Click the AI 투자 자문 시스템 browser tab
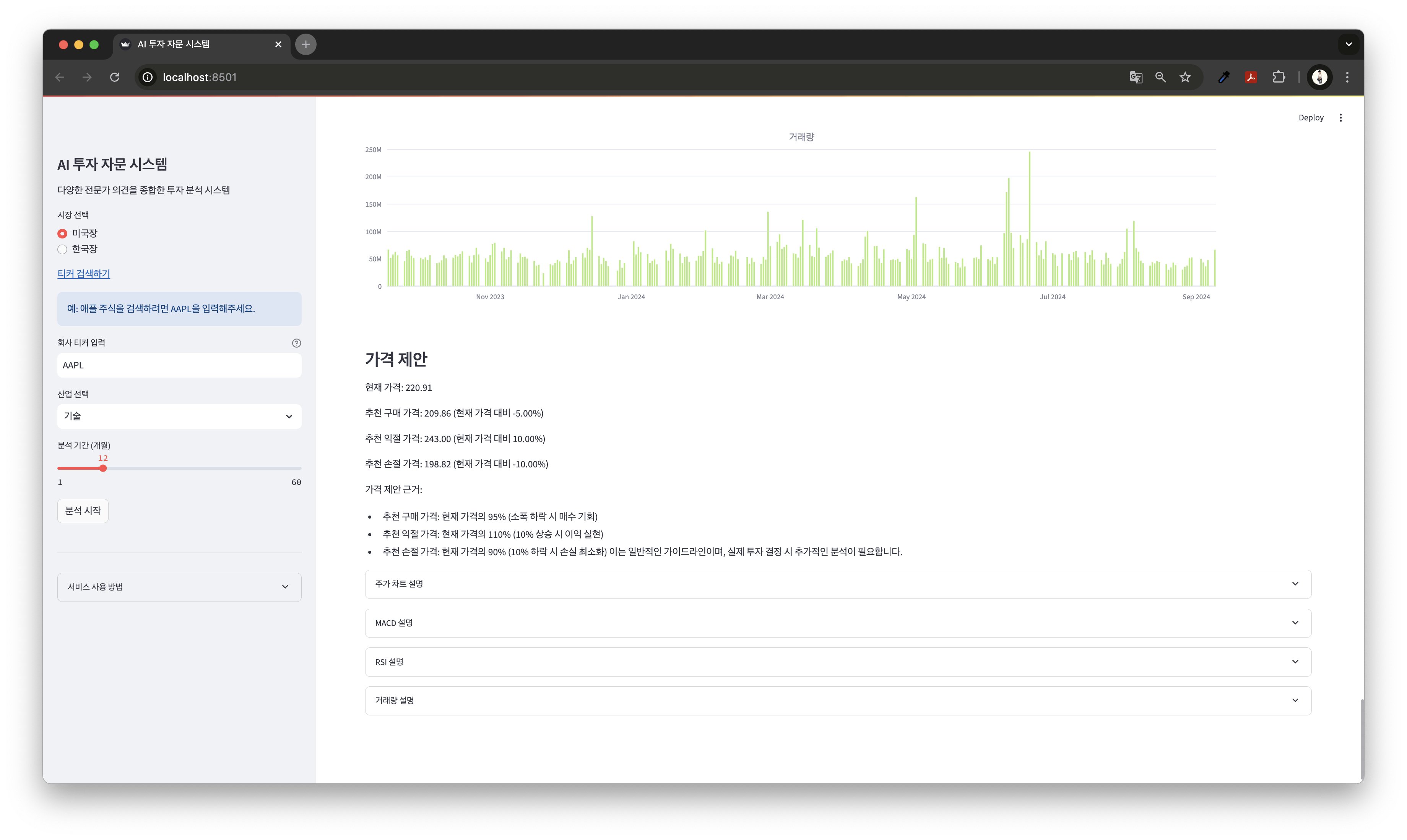 click(x=193, y=44)
